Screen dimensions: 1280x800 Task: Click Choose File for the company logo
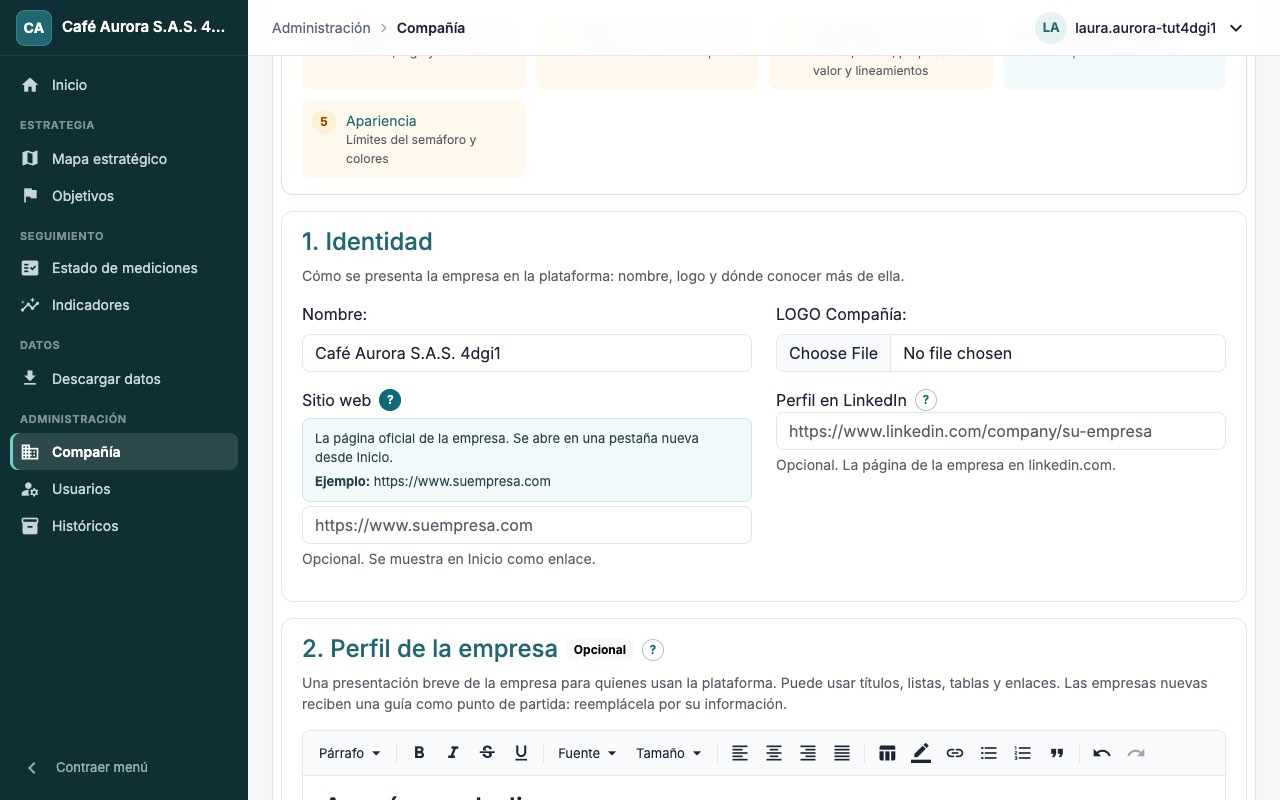[833, 353]
